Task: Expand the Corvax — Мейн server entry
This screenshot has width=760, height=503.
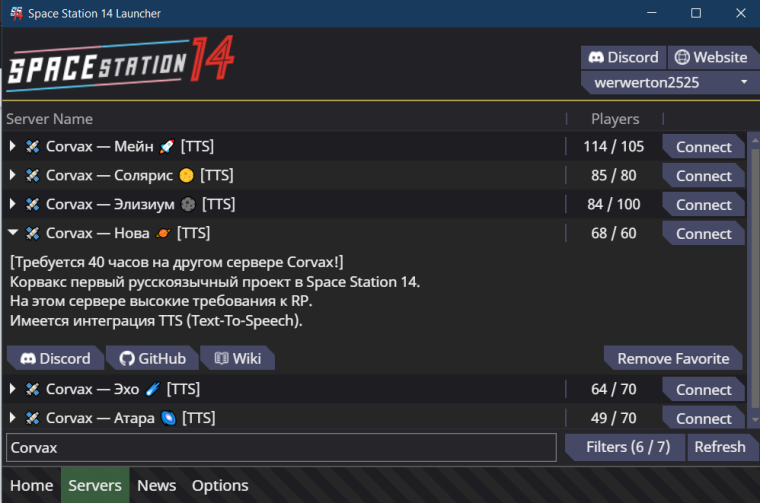Action: coord(13,146)
